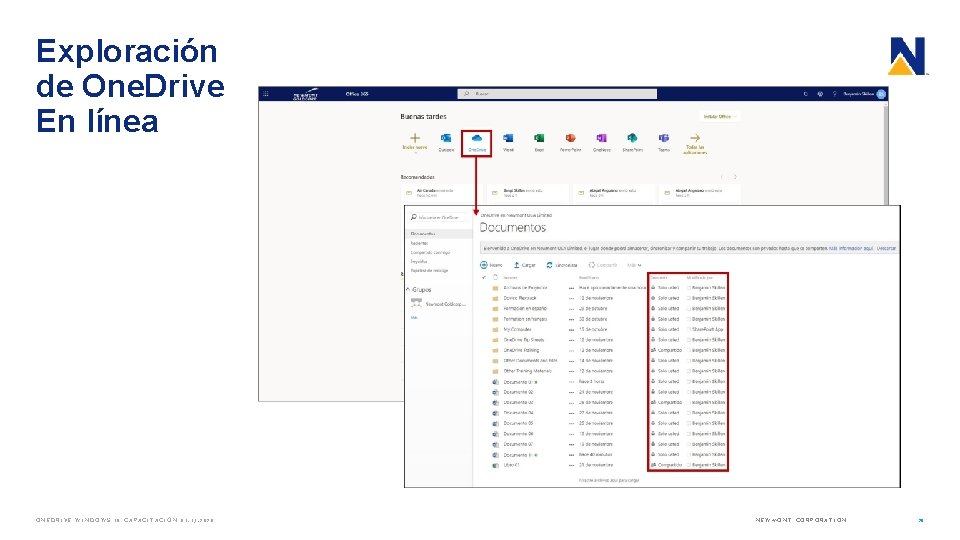Toggle the select-all checkmark in list header
The width and height of the screenshot is (960, 540).
pyautogui.click(x=484, y=277)
